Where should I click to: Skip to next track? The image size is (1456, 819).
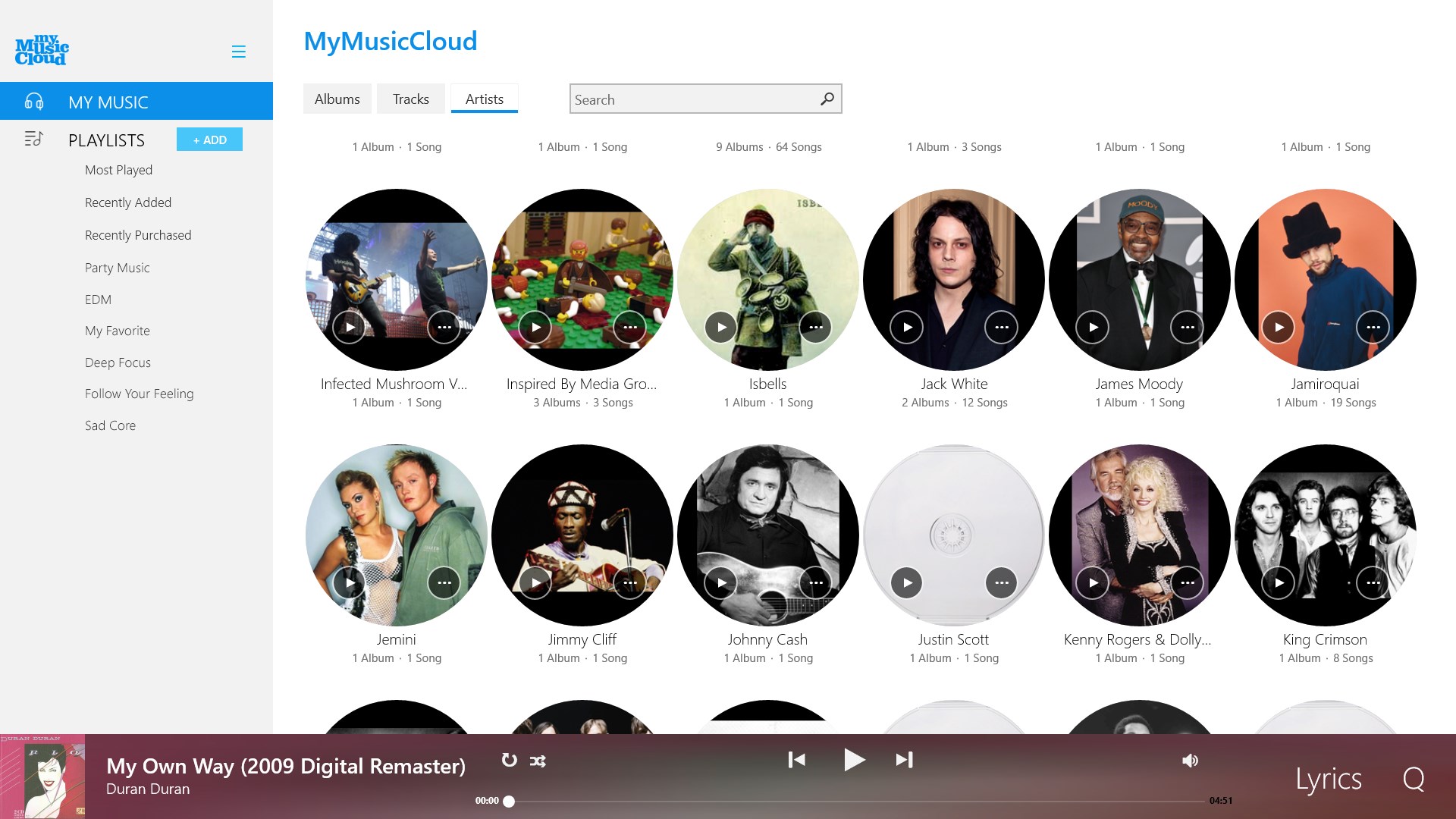pyautogui.click(x=904, y=759)
